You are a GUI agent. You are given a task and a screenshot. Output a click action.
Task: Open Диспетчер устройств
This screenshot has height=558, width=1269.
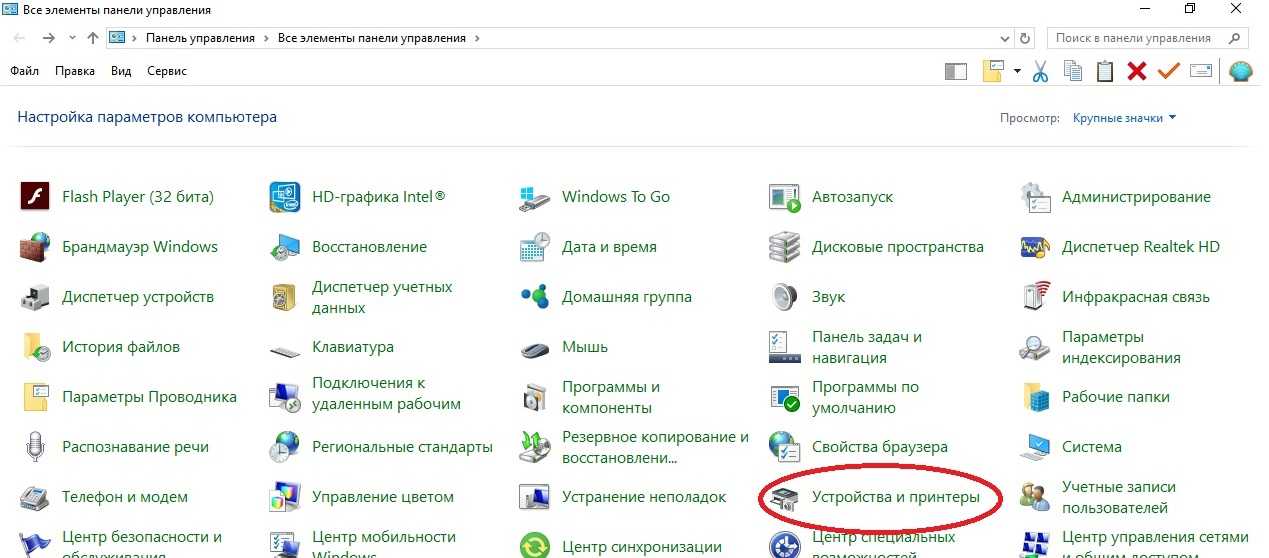tap(117, 297)
